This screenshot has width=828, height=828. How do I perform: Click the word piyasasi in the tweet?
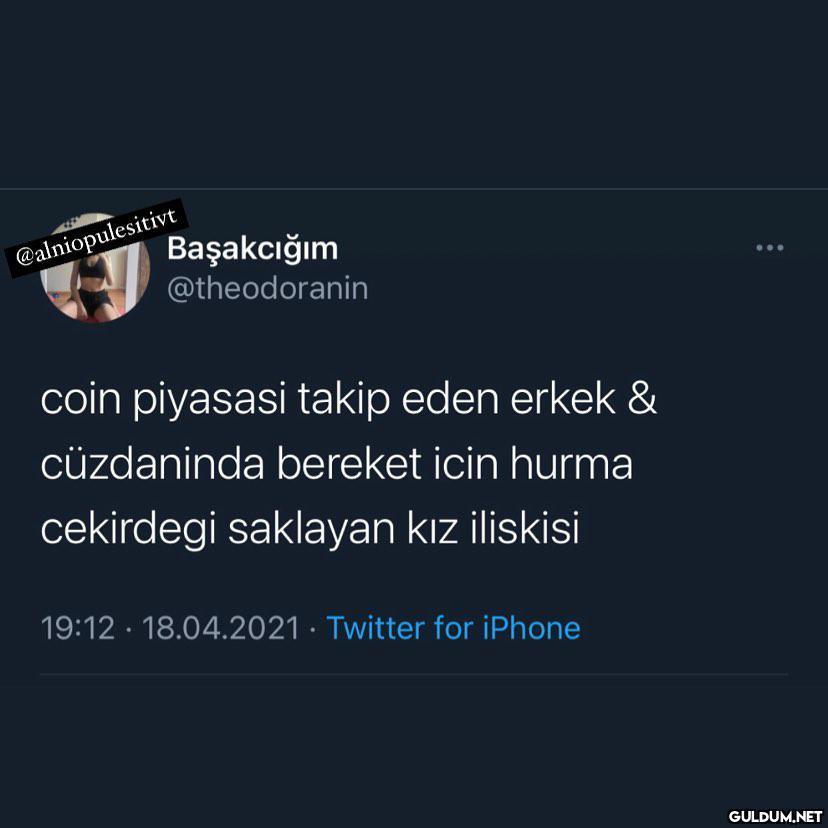coord(209,400)
